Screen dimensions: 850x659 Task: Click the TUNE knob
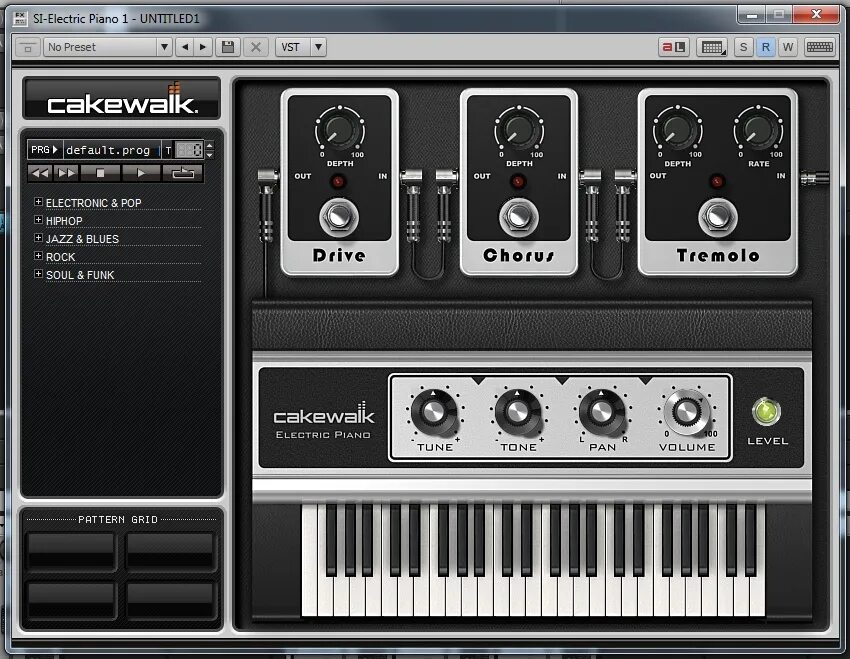[x=434, y=412]
